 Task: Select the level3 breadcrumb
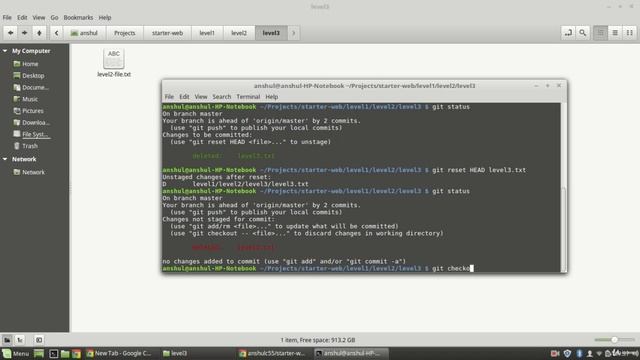[x=271, y=33]
